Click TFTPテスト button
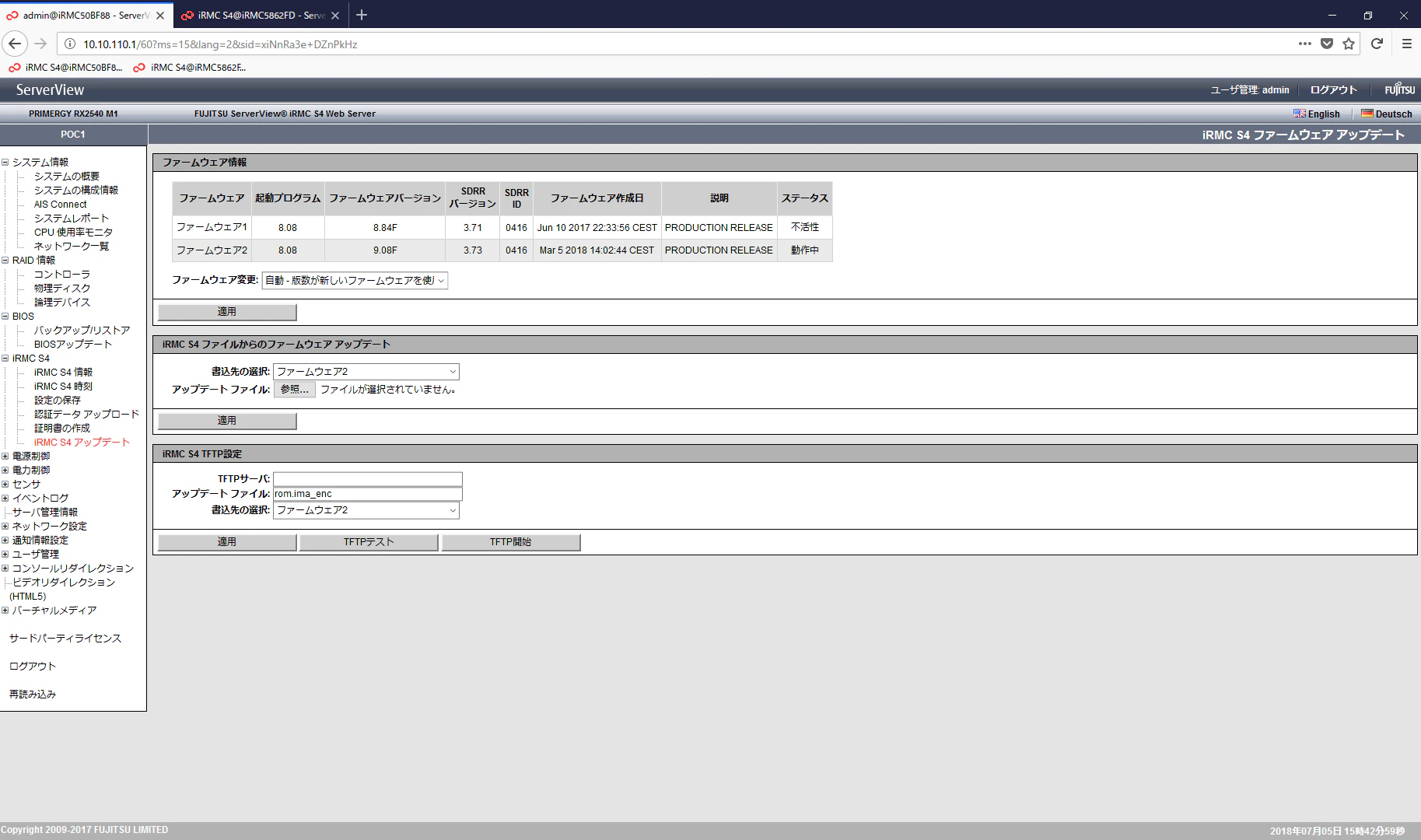 coord(369,542)
